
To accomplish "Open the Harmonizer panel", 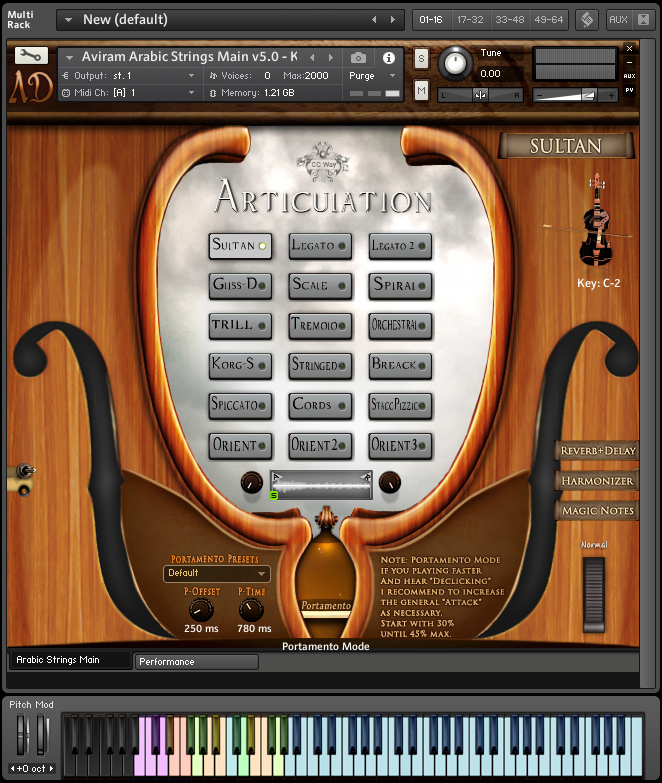I will [597, 480].
